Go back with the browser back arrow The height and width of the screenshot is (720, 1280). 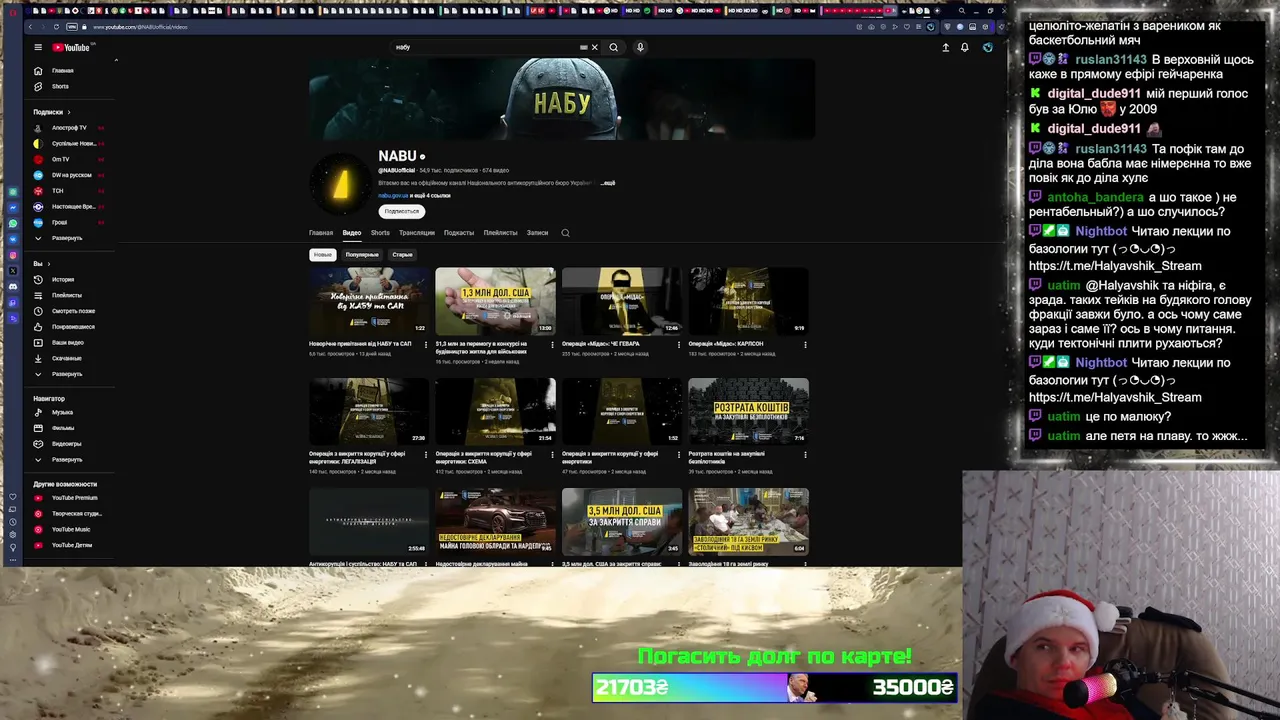[x=30, y=27]
